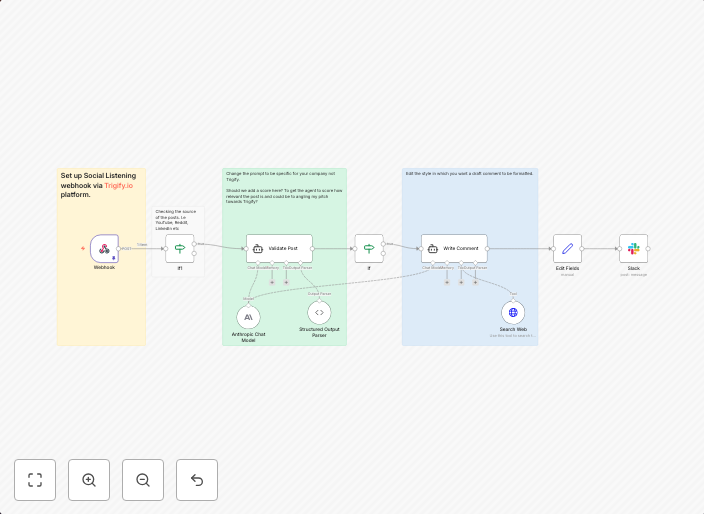The image size is (704, 514).
Task: Select the If1 branch node
Action: coord(180,249)
